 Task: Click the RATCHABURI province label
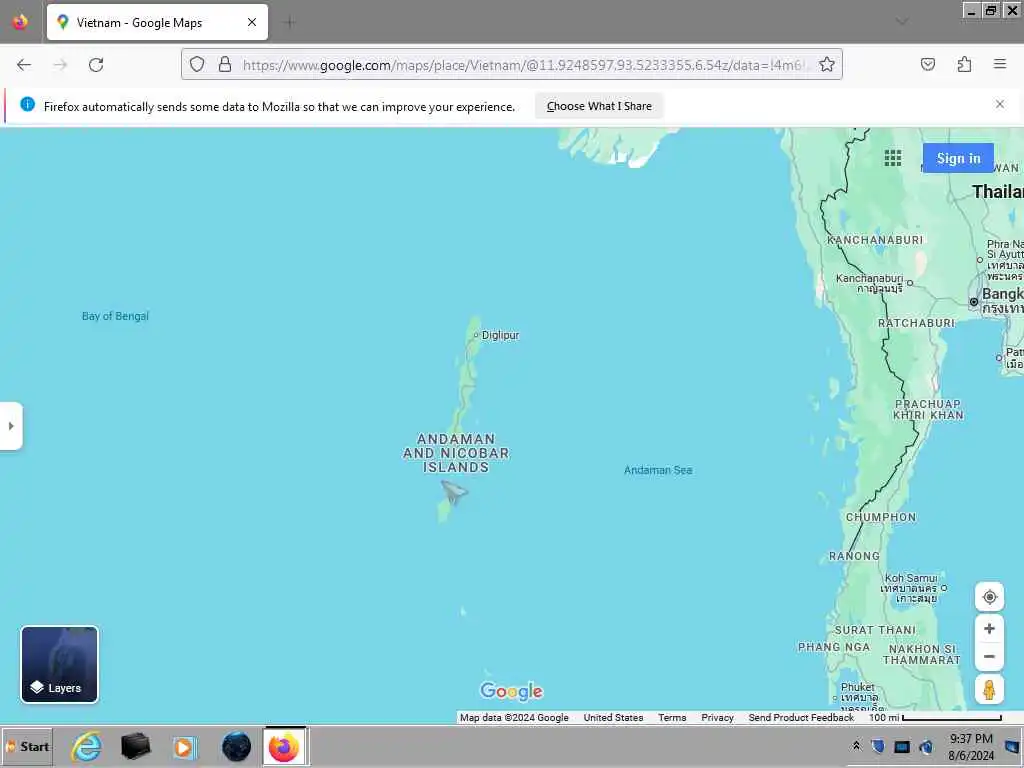pyautogui.click(x=916, y=323)
